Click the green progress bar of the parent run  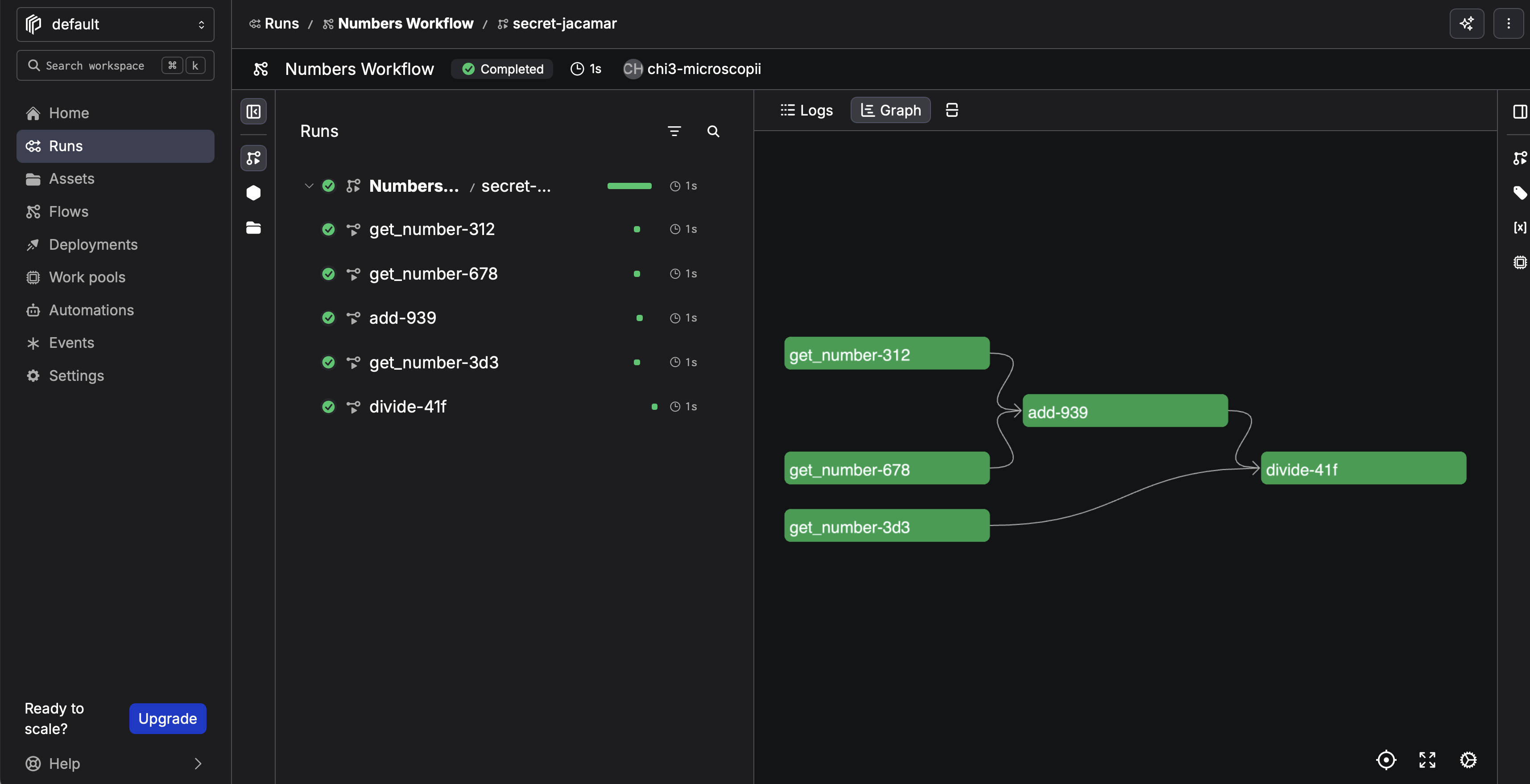tap(629, 186)
